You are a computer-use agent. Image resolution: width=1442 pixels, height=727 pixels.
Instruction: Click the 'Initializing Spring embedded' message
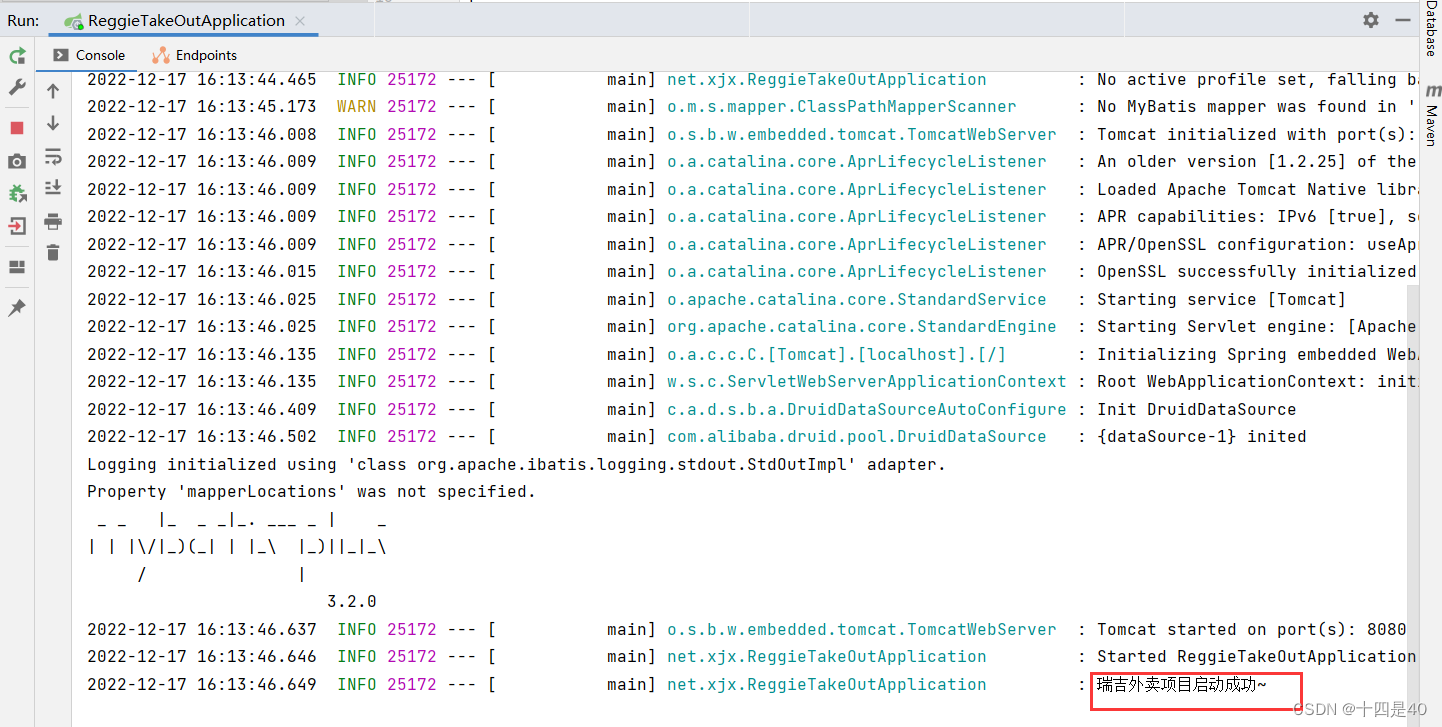pos(1257,354)
